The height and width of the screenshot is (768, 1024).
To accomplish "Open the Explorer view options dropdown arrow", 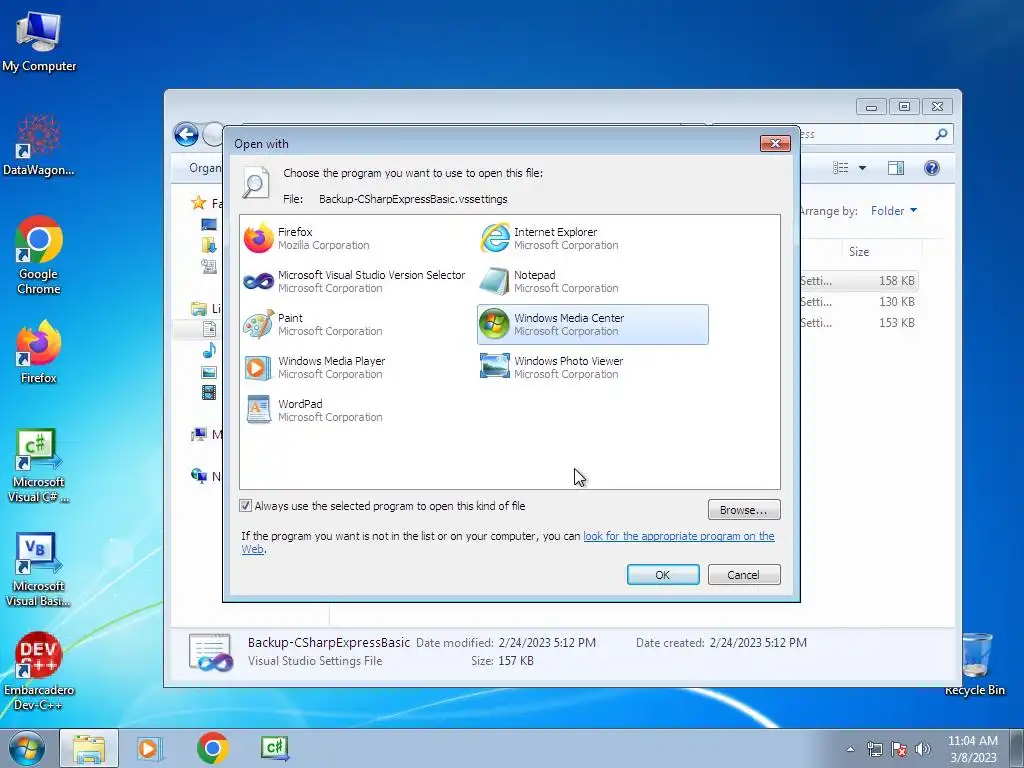I will pyautogui.click(x=862, y=168).
